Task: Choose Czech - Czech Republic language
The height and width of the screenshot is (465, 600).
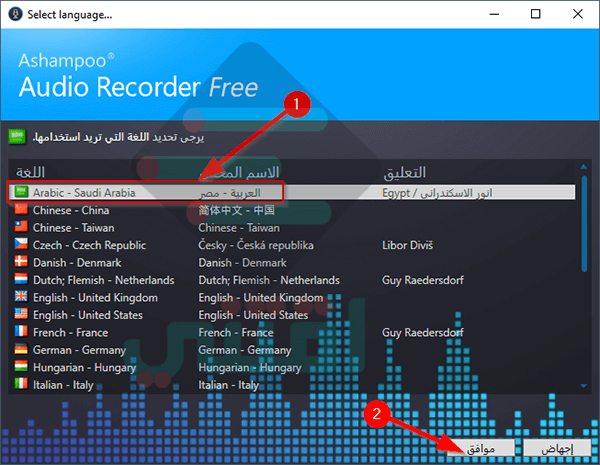Action: click(90, 245)
